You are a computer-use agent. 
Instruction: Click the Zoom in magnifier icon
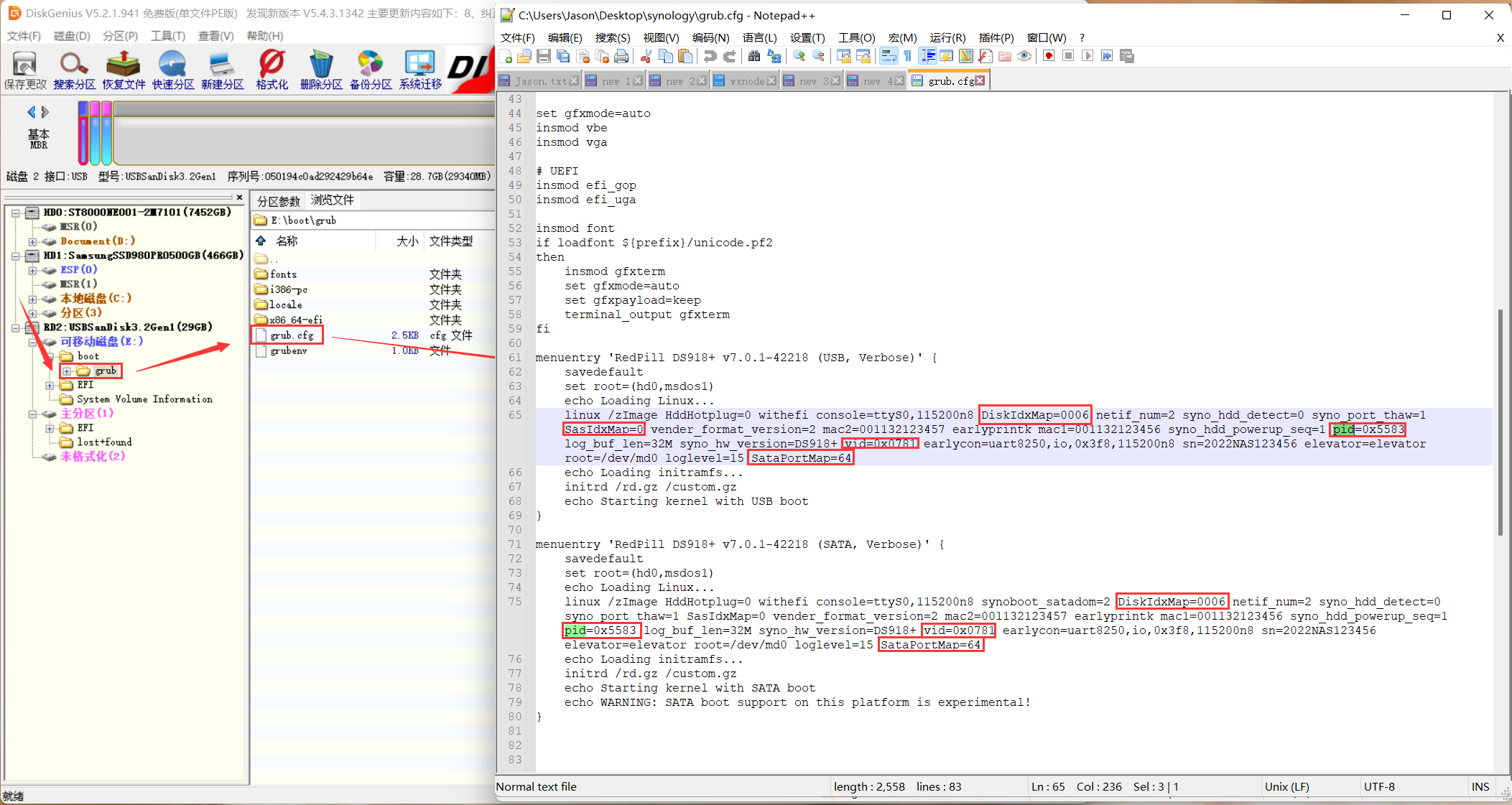tap(799, 56)
